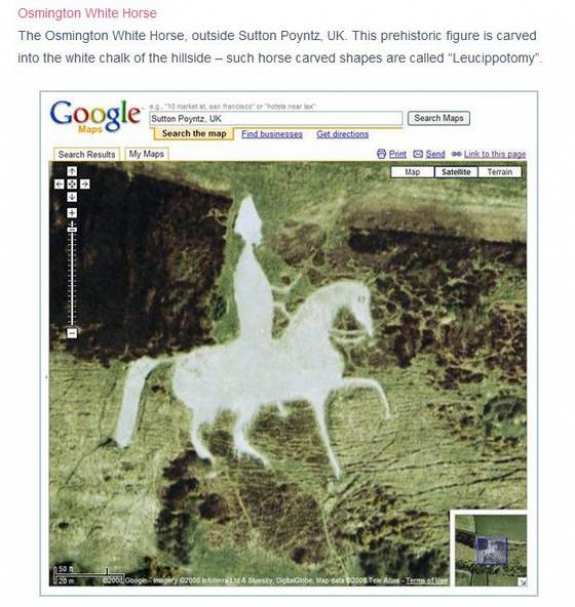Click the Send envelope link

pyautogui.click(x=429, y=154)
